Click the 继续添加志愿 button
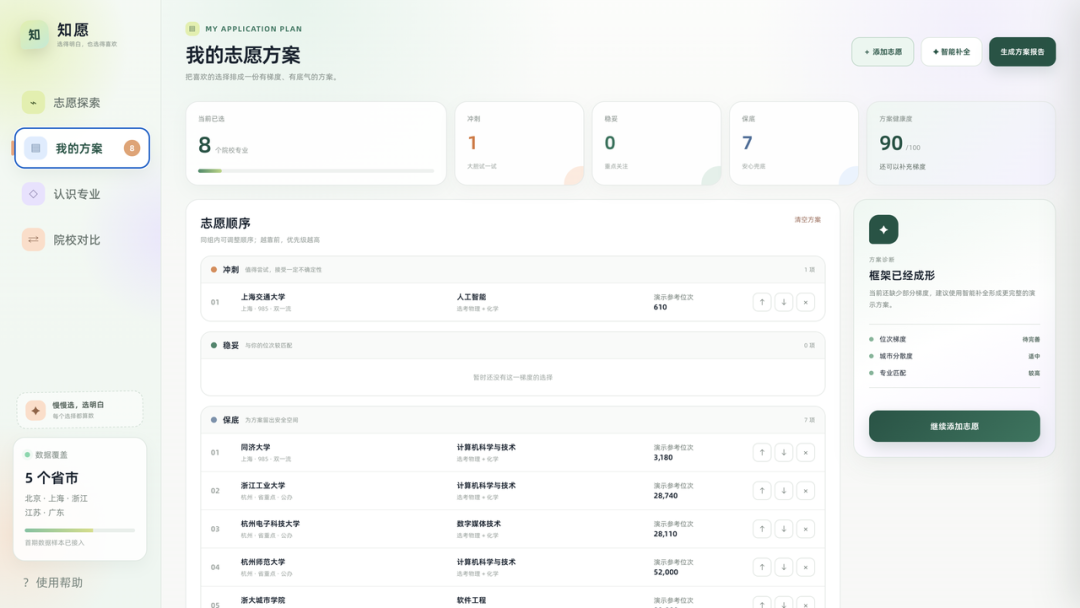The height and width of the screenshot is (608, 1080). (x=954, y=426)
